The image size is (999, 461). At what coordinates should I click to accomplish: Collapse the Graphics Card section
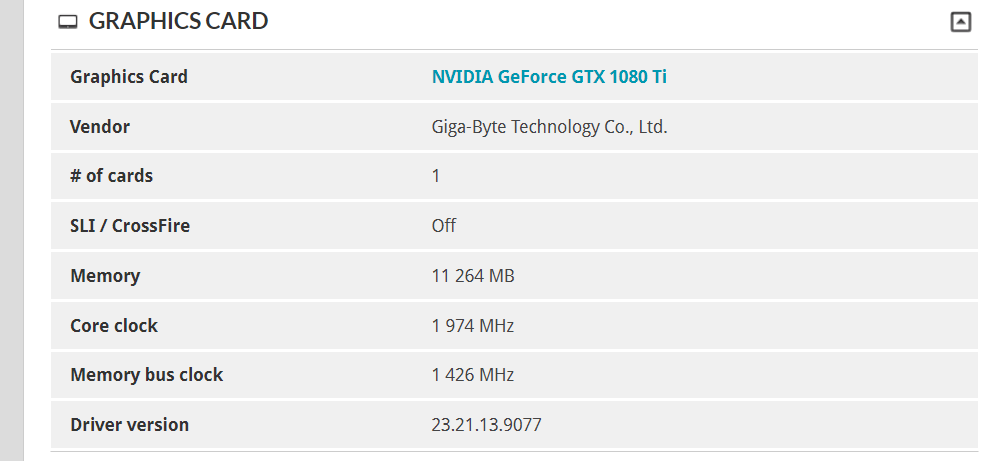click(x=961, y=22)
